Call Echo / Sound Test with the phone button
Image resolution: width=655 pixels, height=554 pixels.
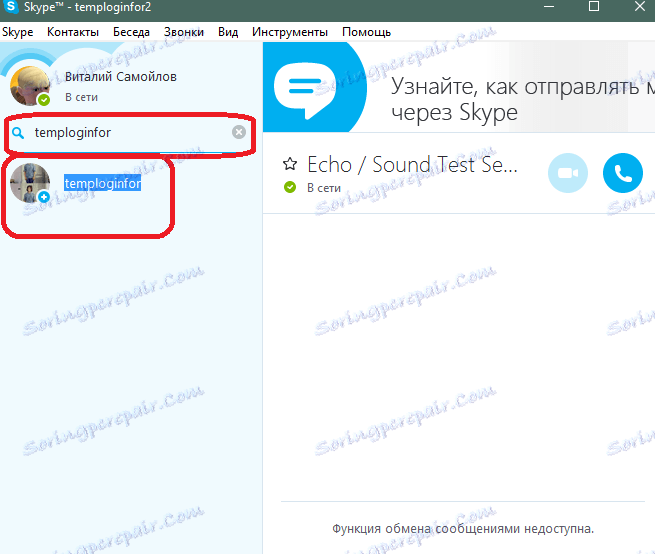tap(623, 173)
